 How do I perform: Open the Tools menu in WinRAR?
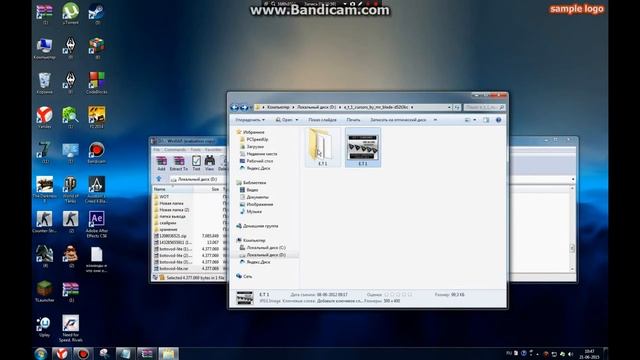point(196,150)
